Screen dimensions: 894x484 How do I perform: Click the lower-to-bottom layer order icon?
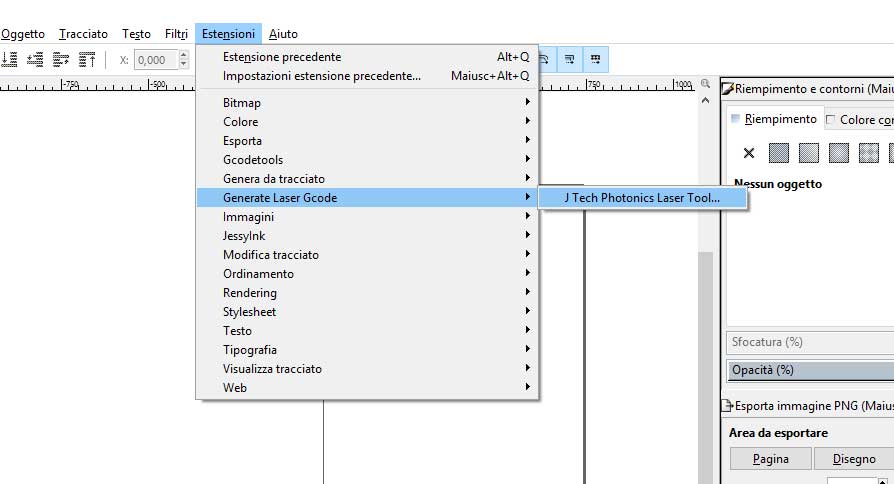[x=10, y=59]
